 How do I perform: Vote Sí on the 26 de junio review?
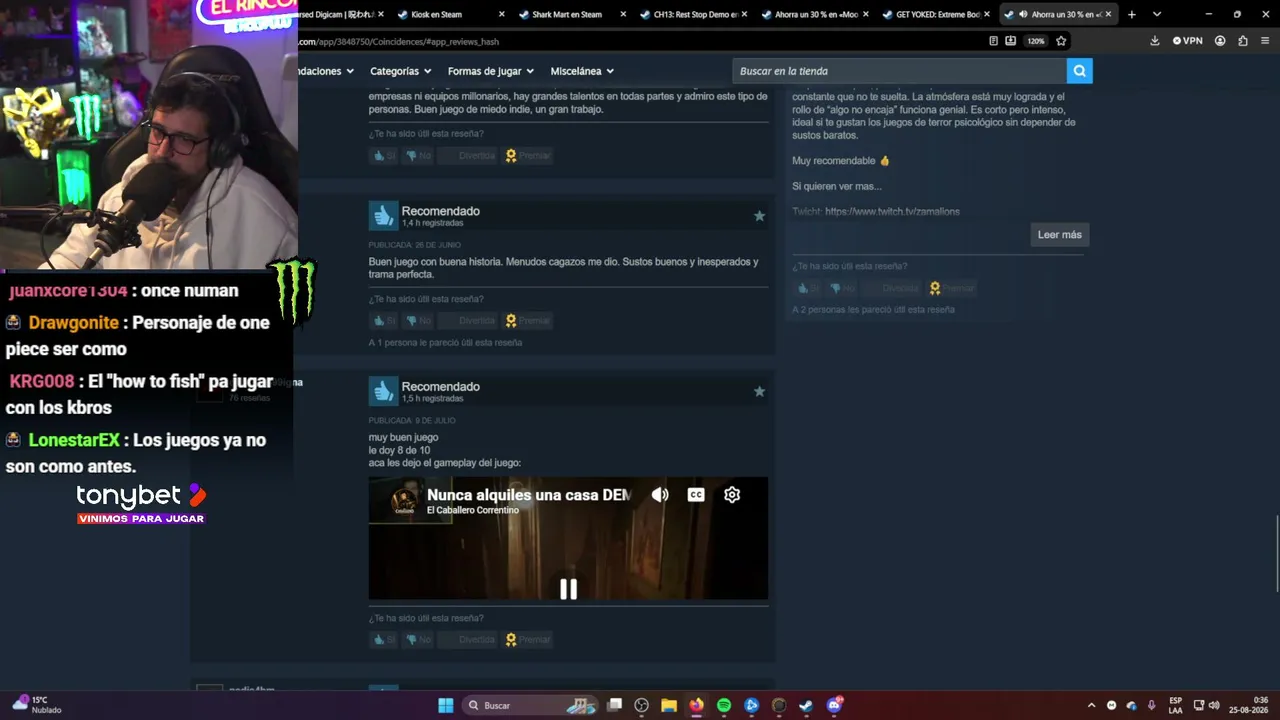(x=384, y=321)
